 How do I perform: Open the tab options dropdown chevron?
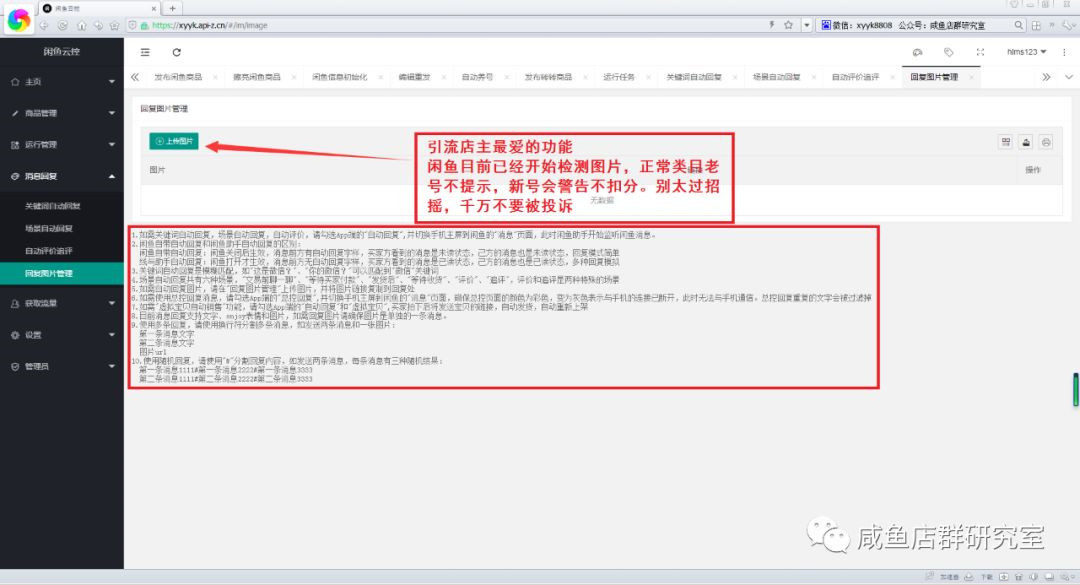tap(1069, 77)
